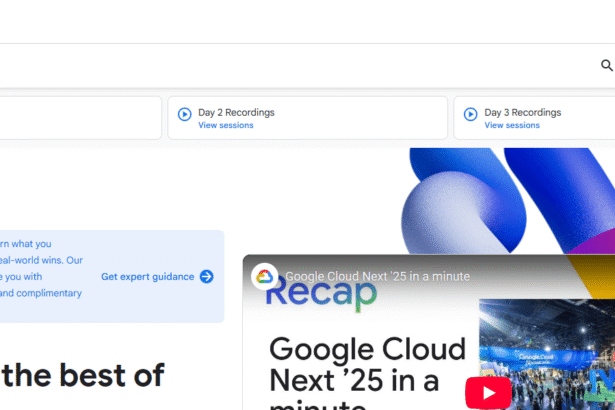The height and width of the screenshot is (410, 615).
Task: Click the search magnifier icon
Action: tap(607, 65)
